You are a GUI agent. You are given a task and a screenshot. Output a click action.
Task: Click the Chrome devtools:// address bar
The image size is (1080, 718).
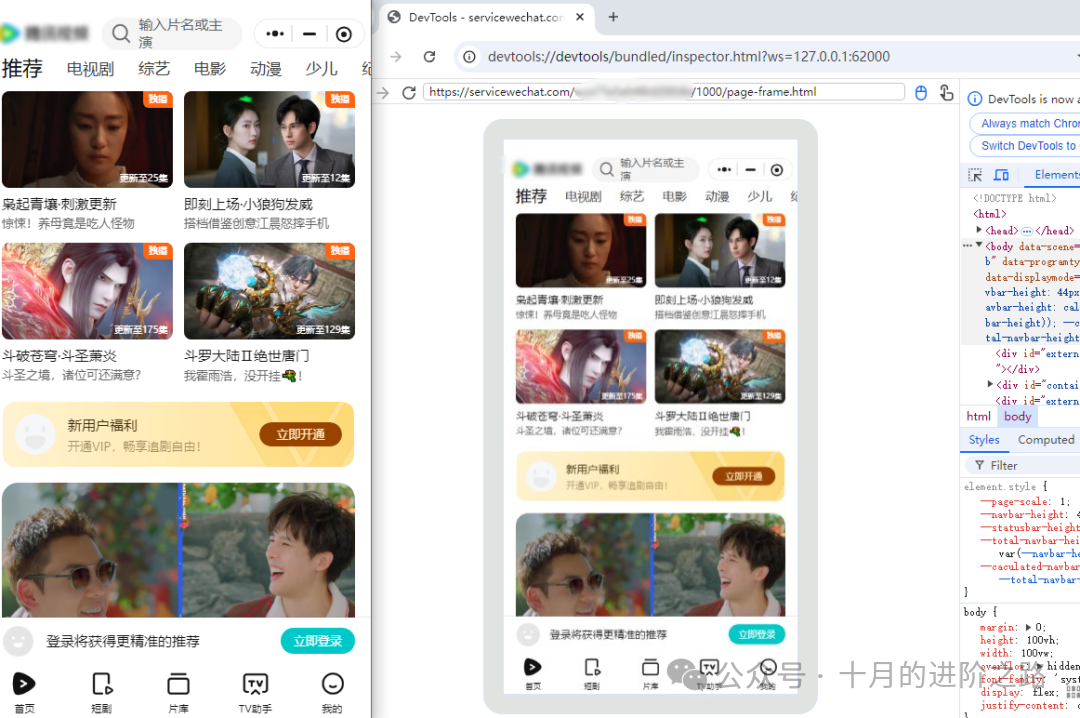(765, 57)
